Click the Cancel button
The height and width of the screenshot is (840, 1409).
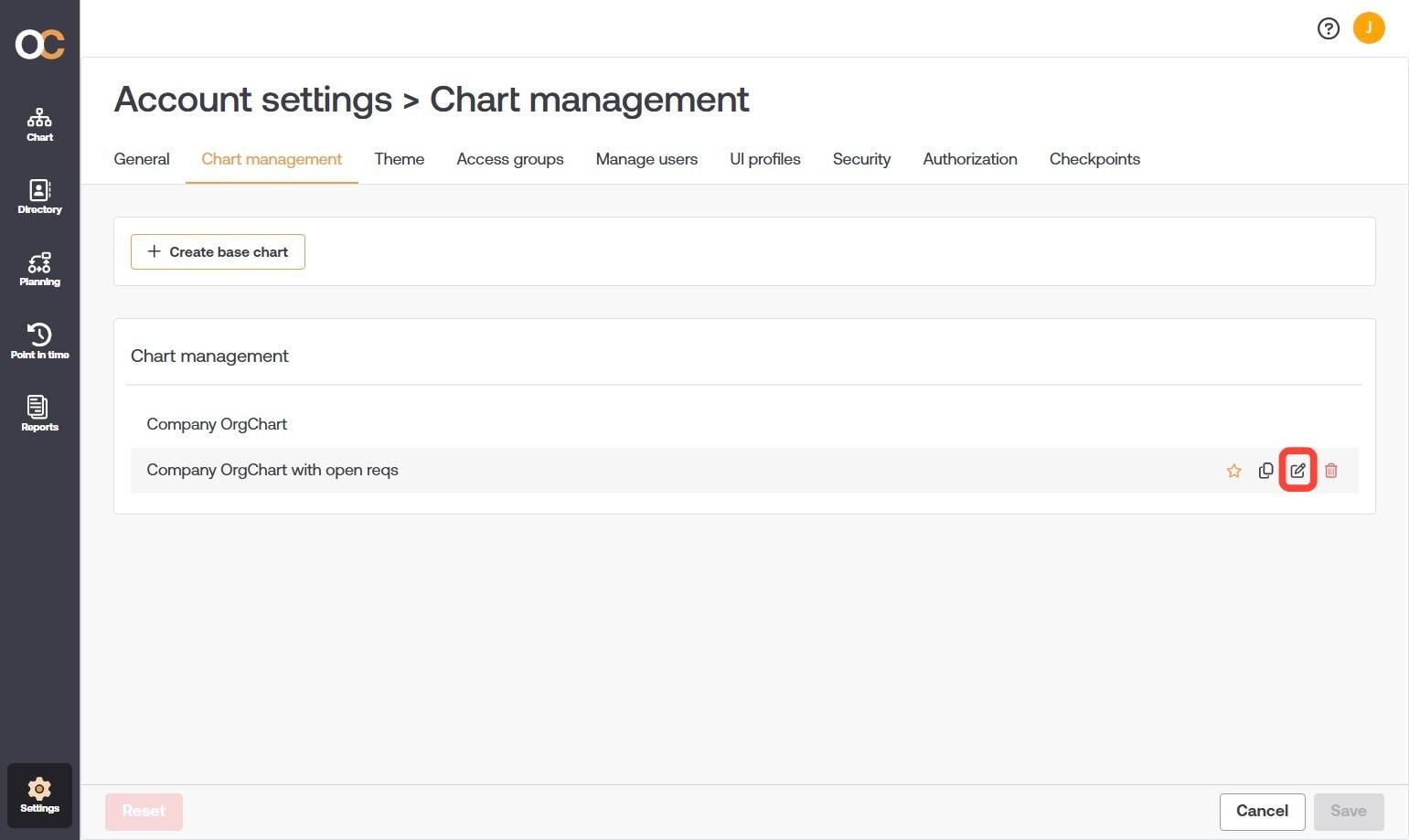(x=1262, y=812)
